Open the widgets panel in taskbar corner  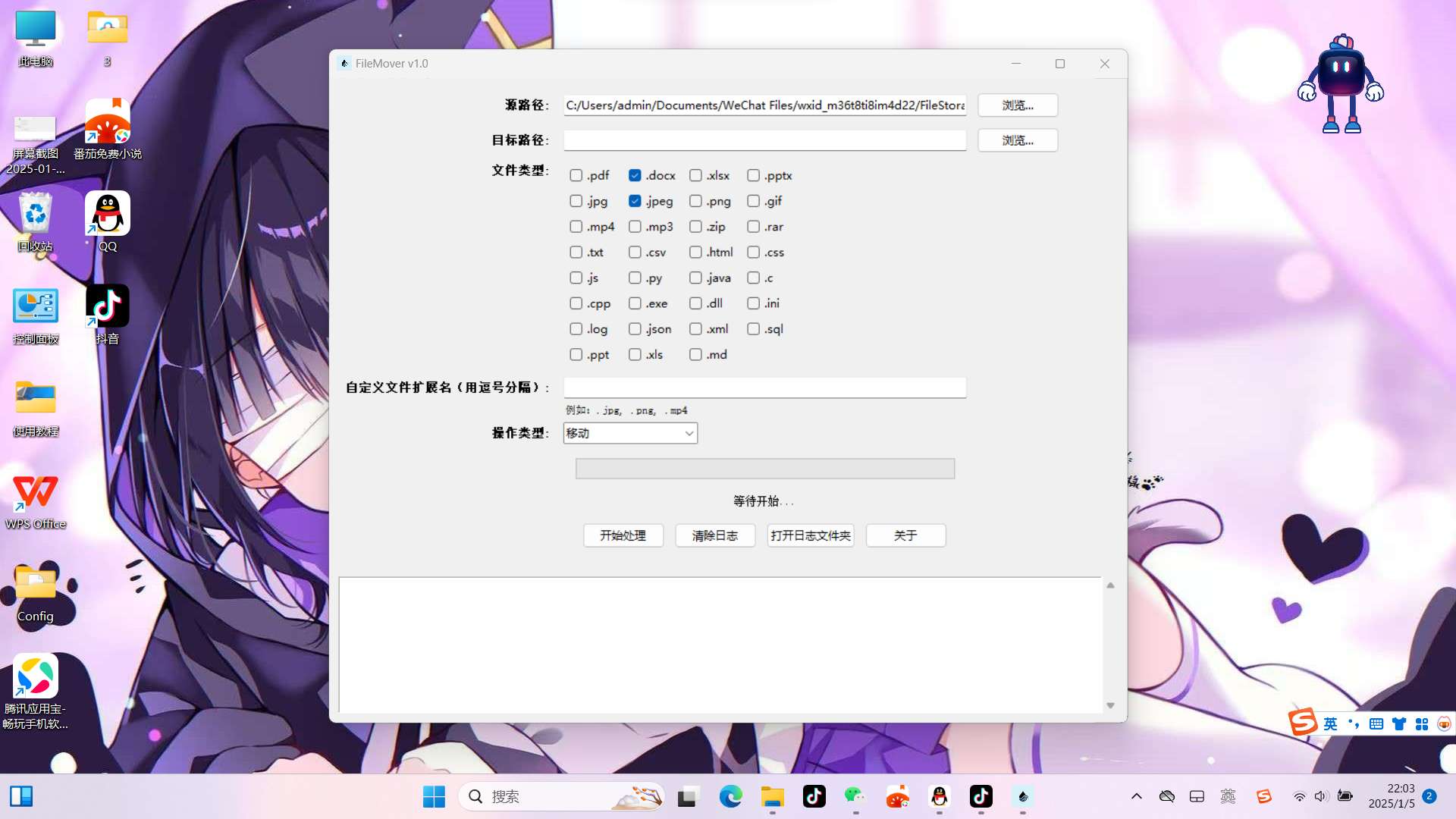[x=21, y=796]
